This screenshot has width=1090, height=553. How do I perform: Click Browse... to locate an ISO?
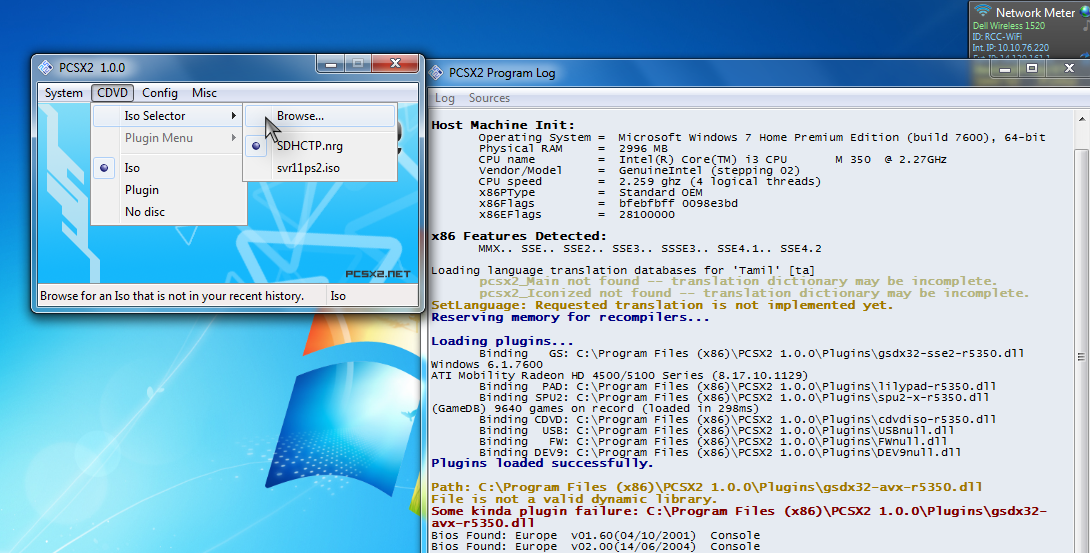[x=300, y=116]
